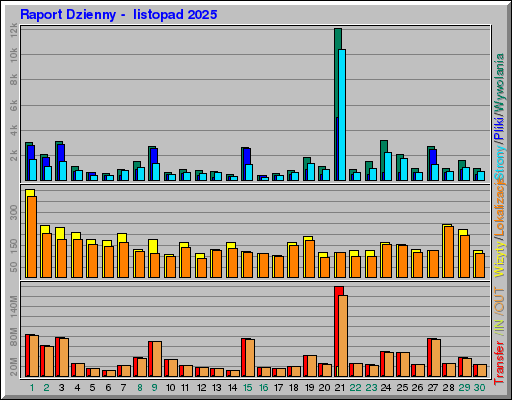Click day label '5' on the x-axis

[93, 388]
